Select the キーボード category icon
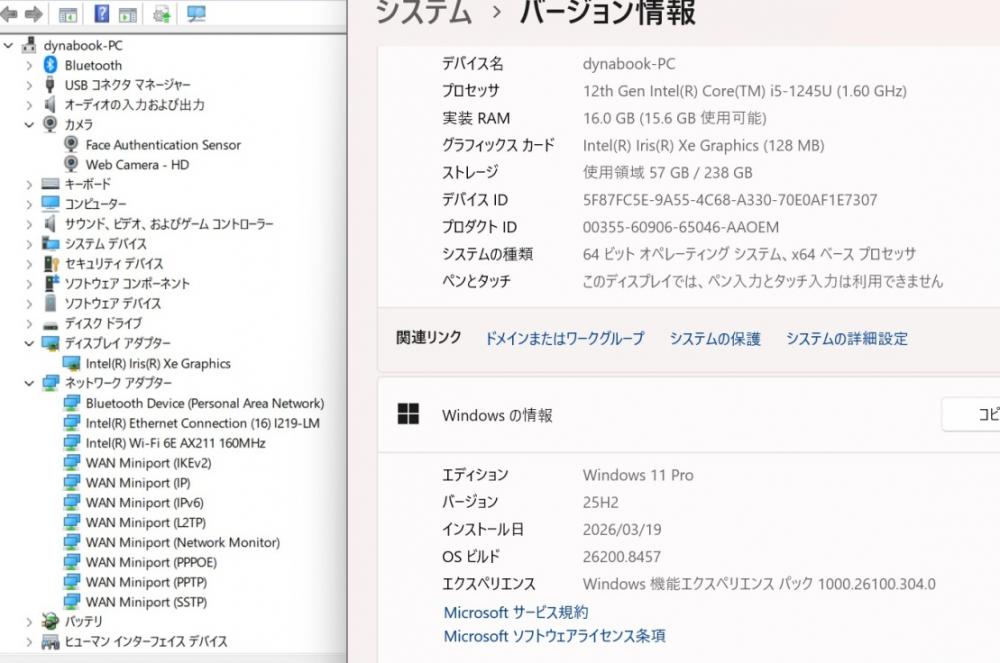 pos(50,184)
